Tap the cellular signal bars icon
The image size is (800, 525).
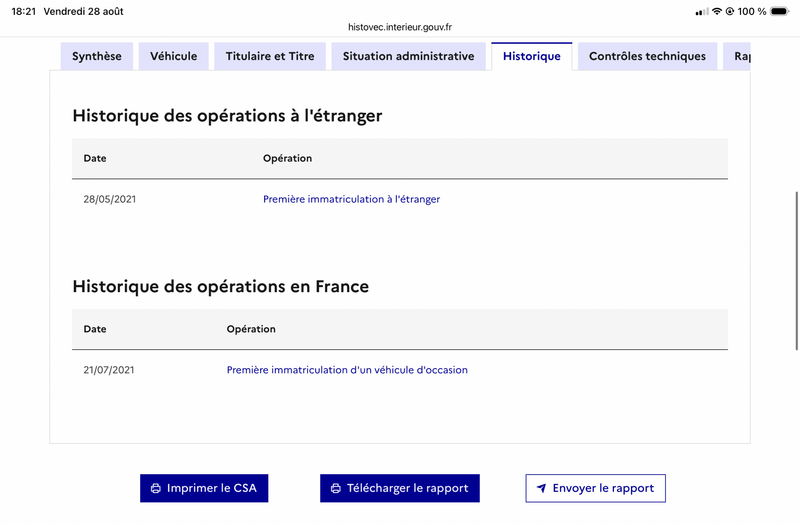point(702,11)
